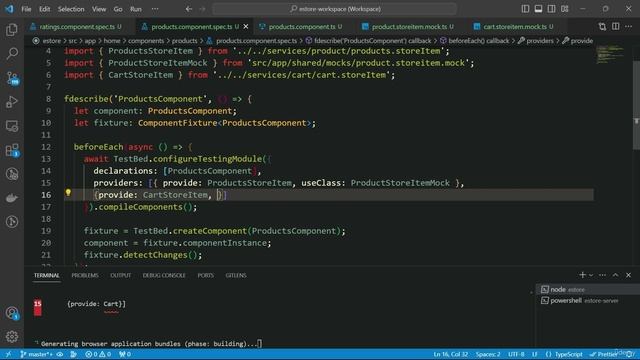640x360 pixels.
Task: Switch to cart.storeitem.mock.ts tab
Action: click(x=515, y=27)
